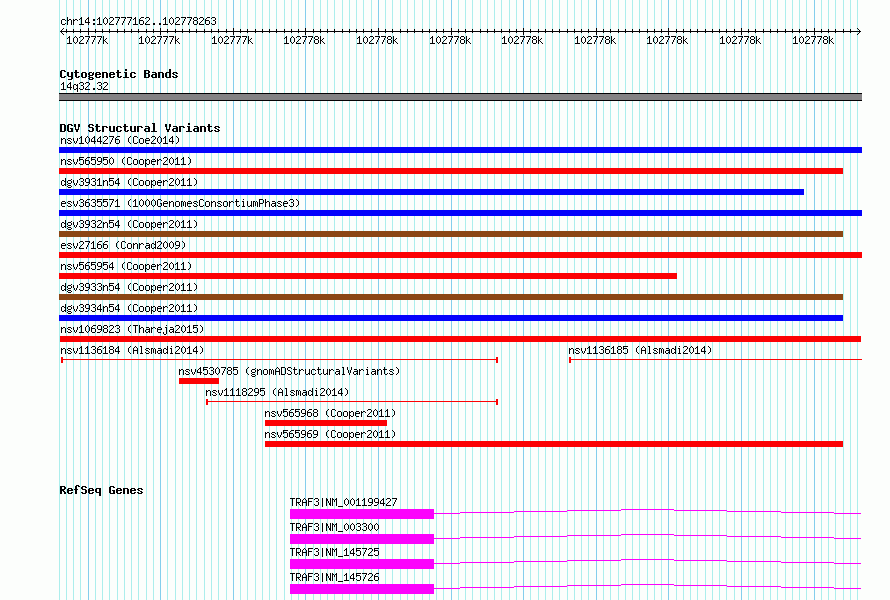Open dgv3932n54 (Cooper2011) label
890x600 pixels.
click(x=129, y=224)
